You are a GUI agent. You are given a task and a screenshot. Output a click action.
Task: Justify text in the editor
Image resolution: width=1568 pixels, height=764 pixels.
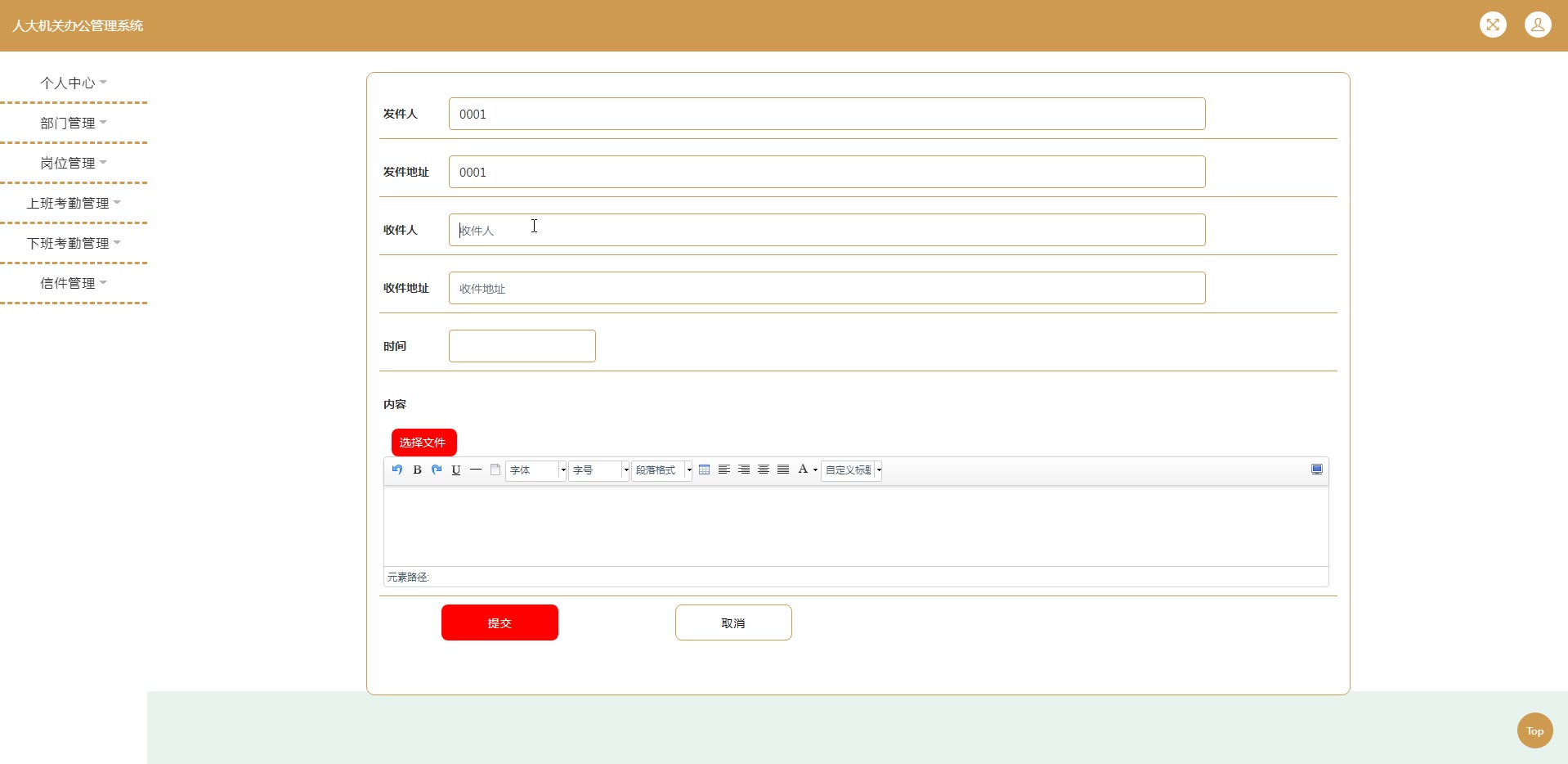click(x=783, y=470)
